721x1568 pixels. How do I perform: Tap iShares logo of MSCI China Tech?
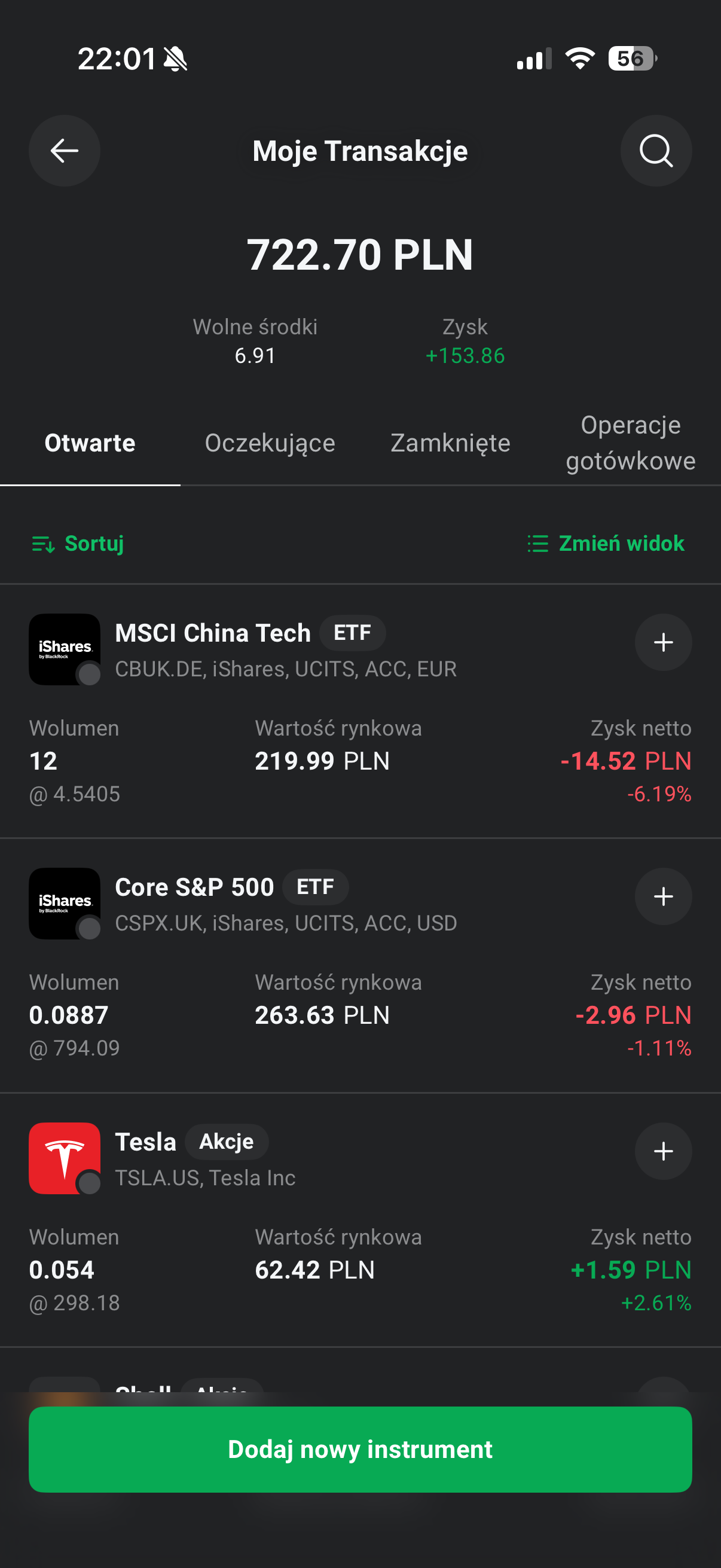65,649
